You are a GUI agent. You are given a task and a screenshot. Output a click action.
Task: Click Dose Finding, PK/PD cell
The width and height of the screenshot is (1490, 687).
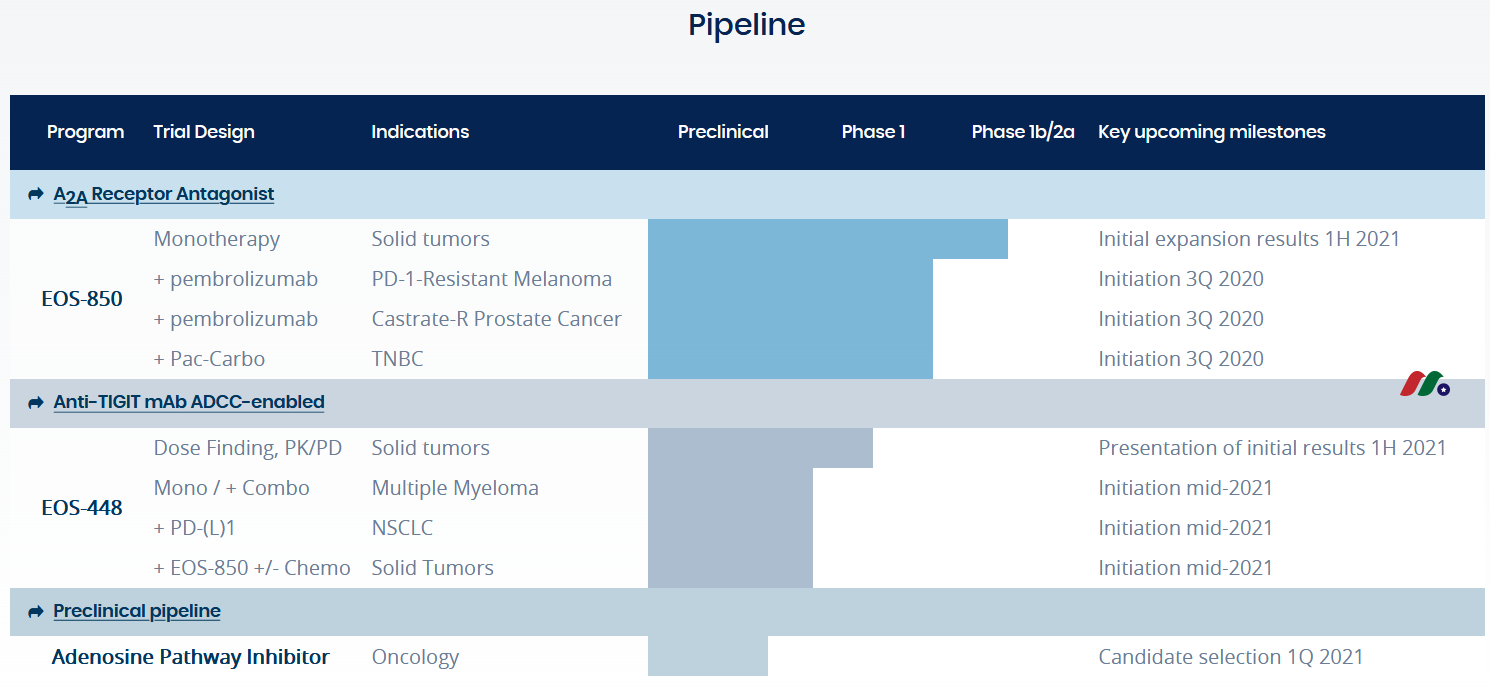(x=248, y=448)
